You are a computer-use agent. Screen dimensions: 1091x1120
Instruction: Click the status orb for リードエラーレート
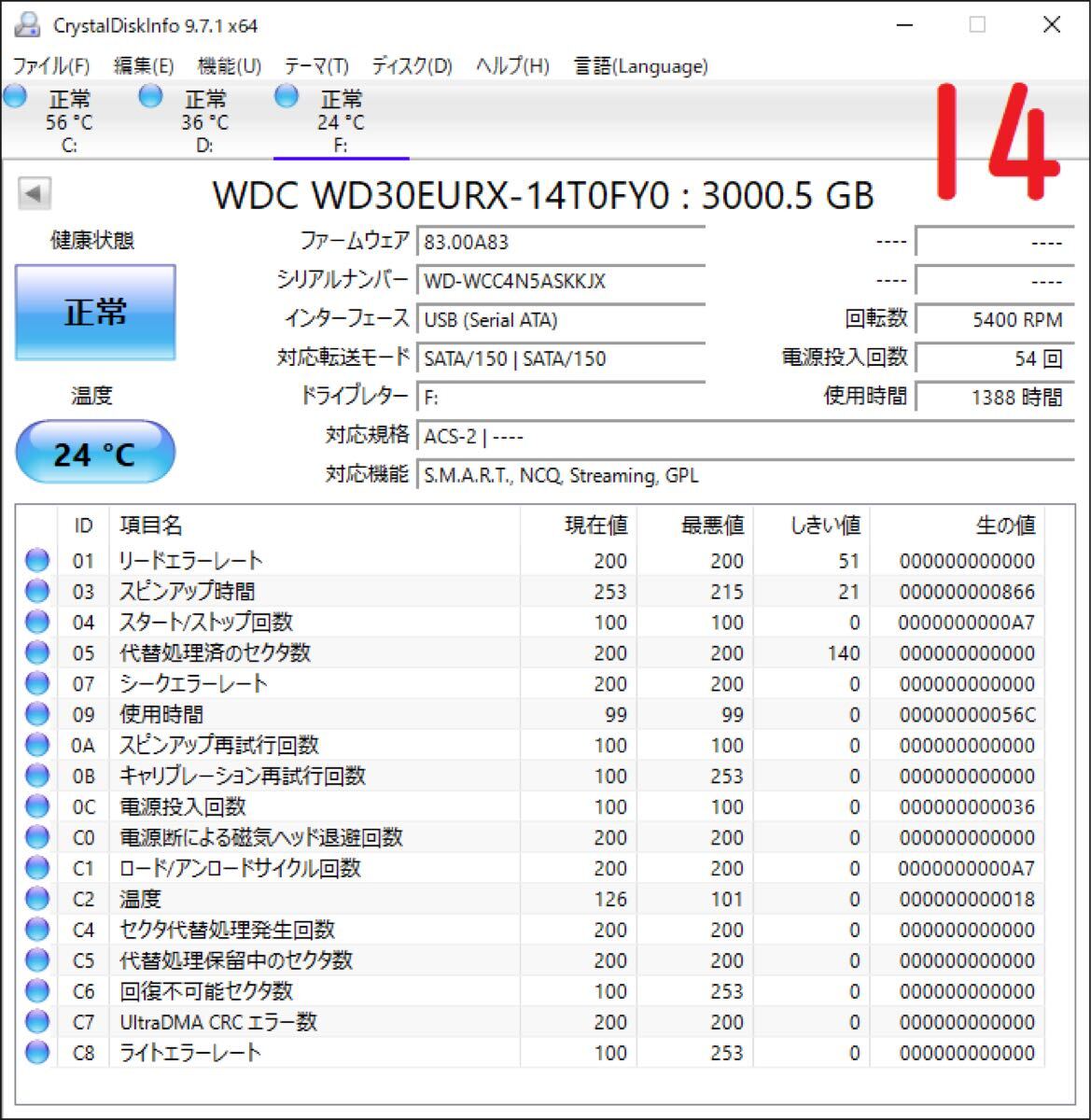[x=37, y=560]
